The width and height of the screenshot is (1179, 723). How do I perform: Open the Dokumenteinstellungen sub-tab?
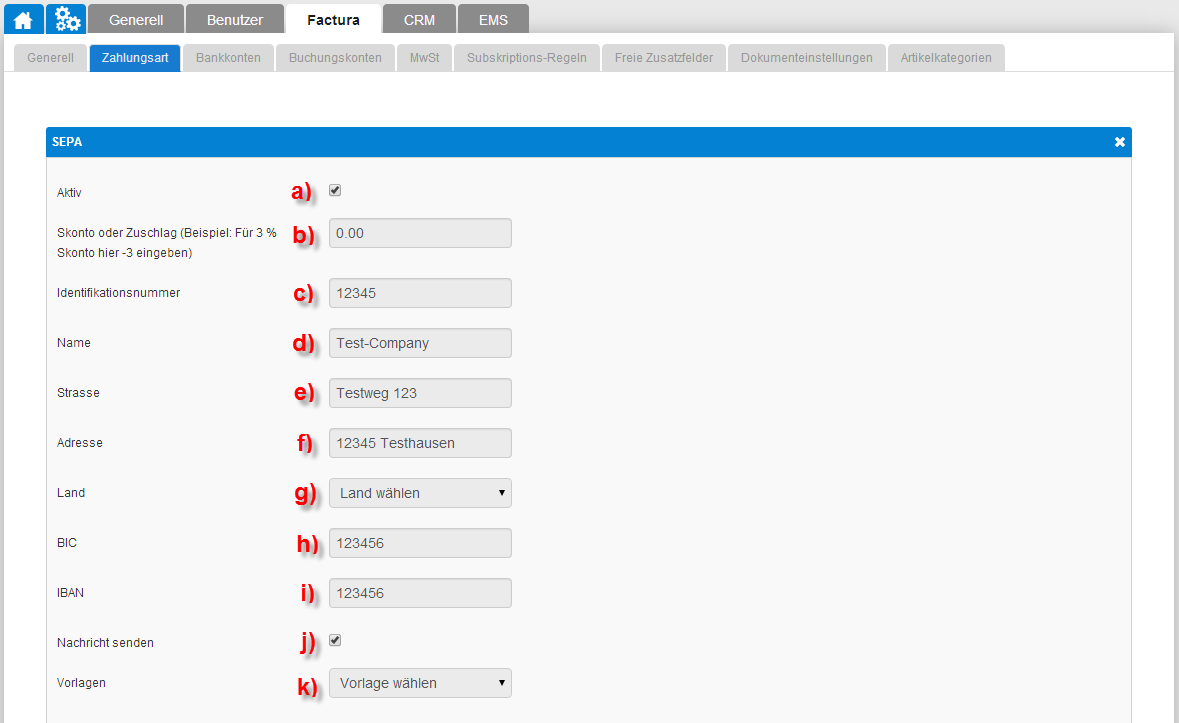[x=806, y=58]
